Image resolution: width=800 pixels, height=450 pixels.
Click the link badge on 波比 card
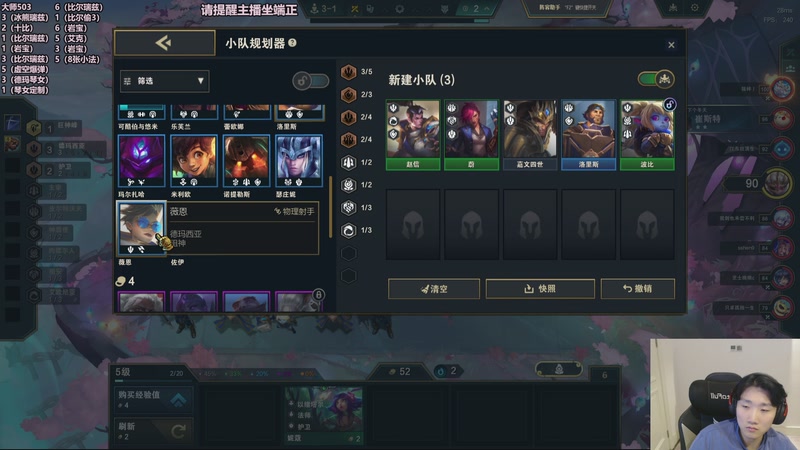click(669, 105)
